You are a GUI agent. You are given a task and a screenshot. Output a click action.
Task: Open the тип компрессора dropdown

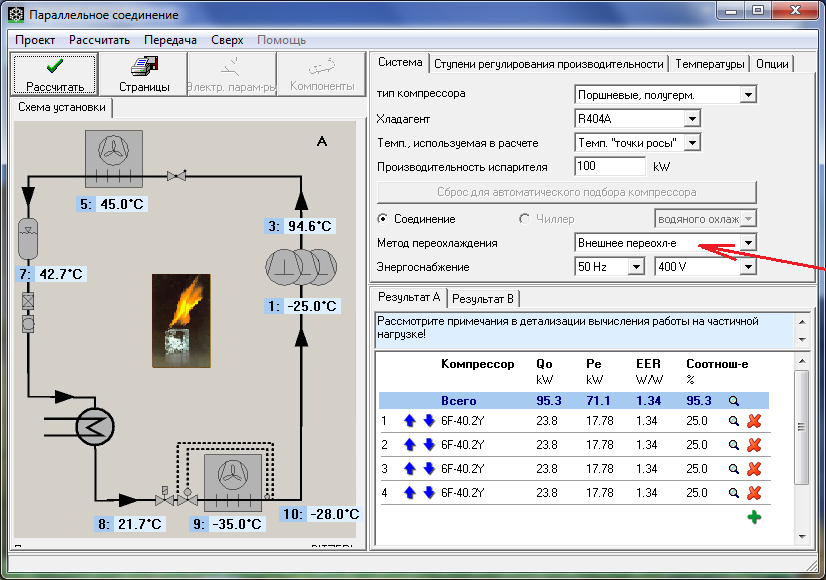(748, 95)
